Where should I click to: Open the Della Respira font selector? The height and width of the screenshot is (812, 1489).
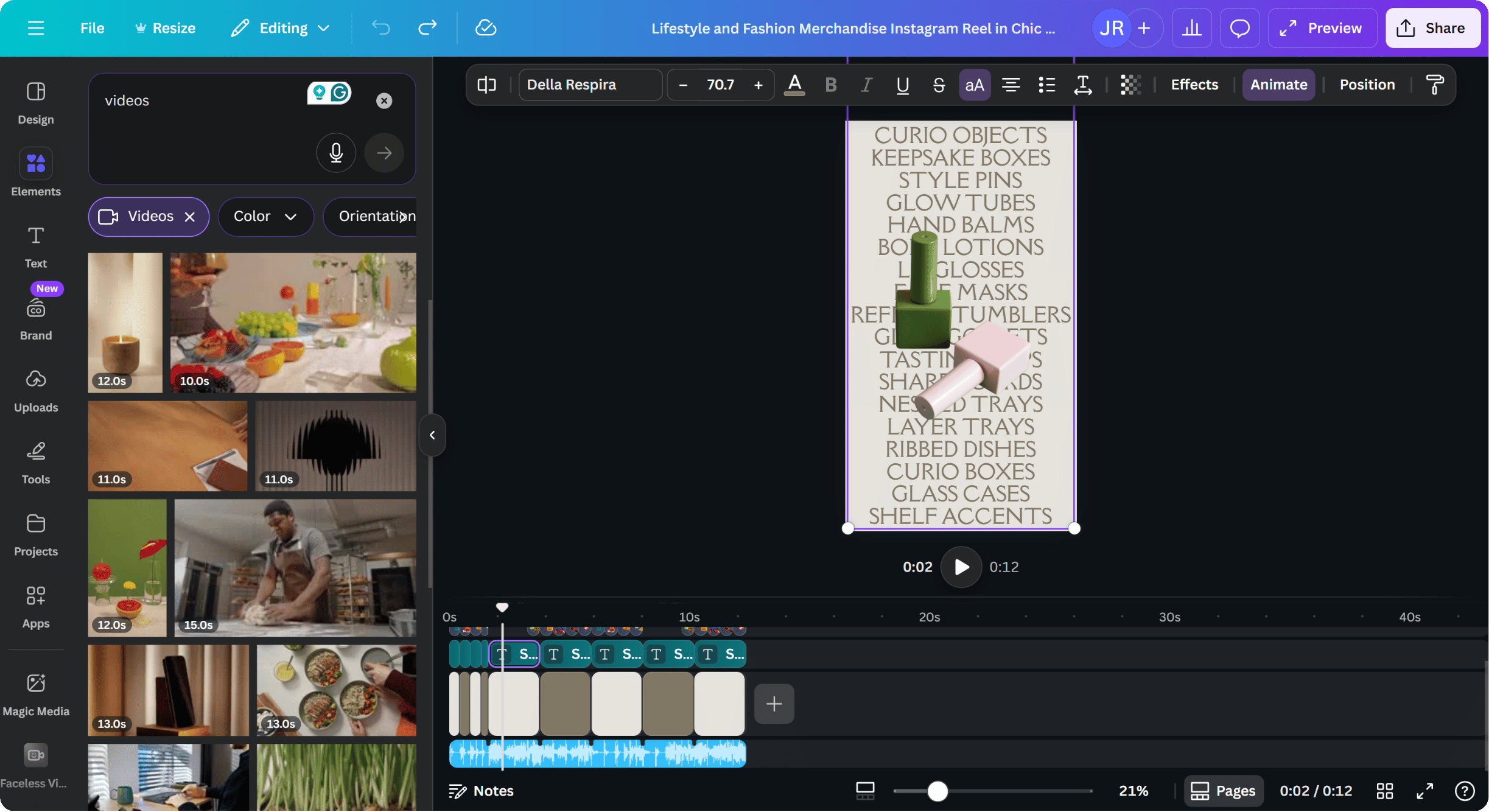pyautogui.click(x=589, y=85)
